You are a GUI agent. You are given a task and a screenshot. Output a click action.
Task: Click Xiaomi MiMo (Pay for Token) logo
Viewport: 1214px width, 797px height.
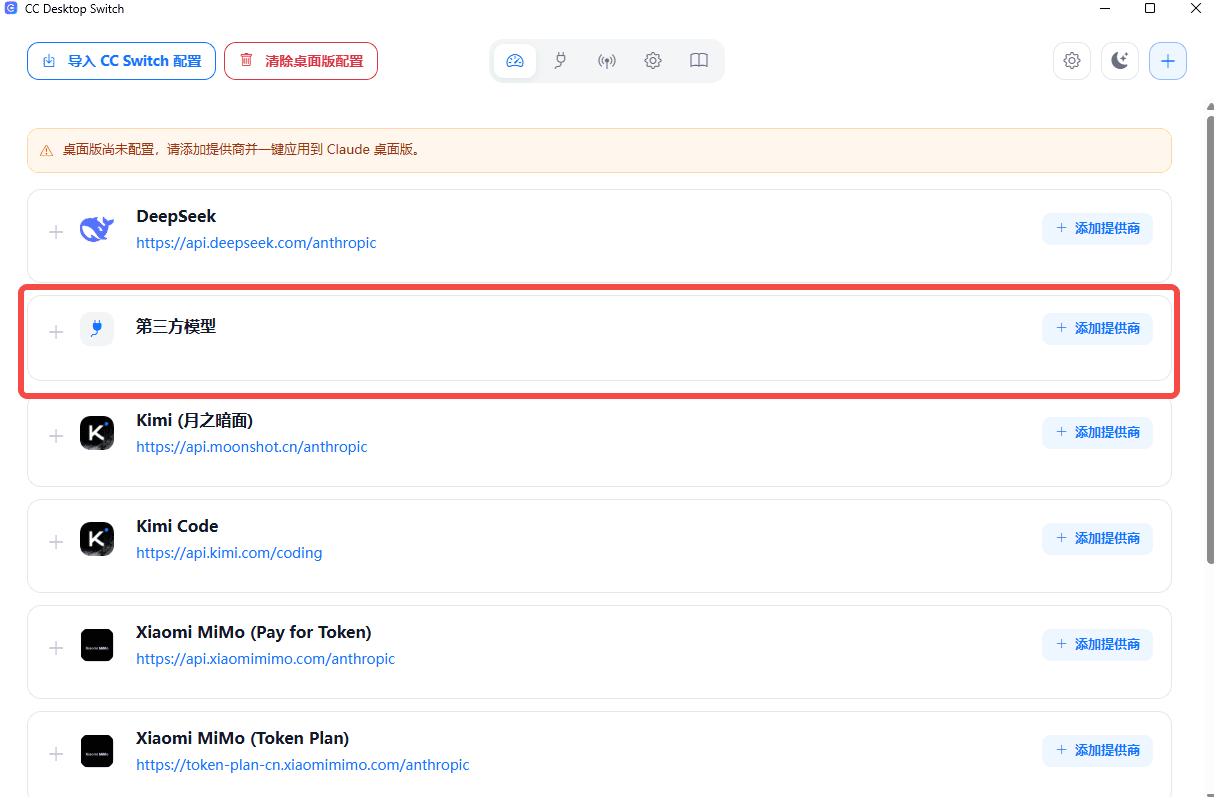coord(97,645)
